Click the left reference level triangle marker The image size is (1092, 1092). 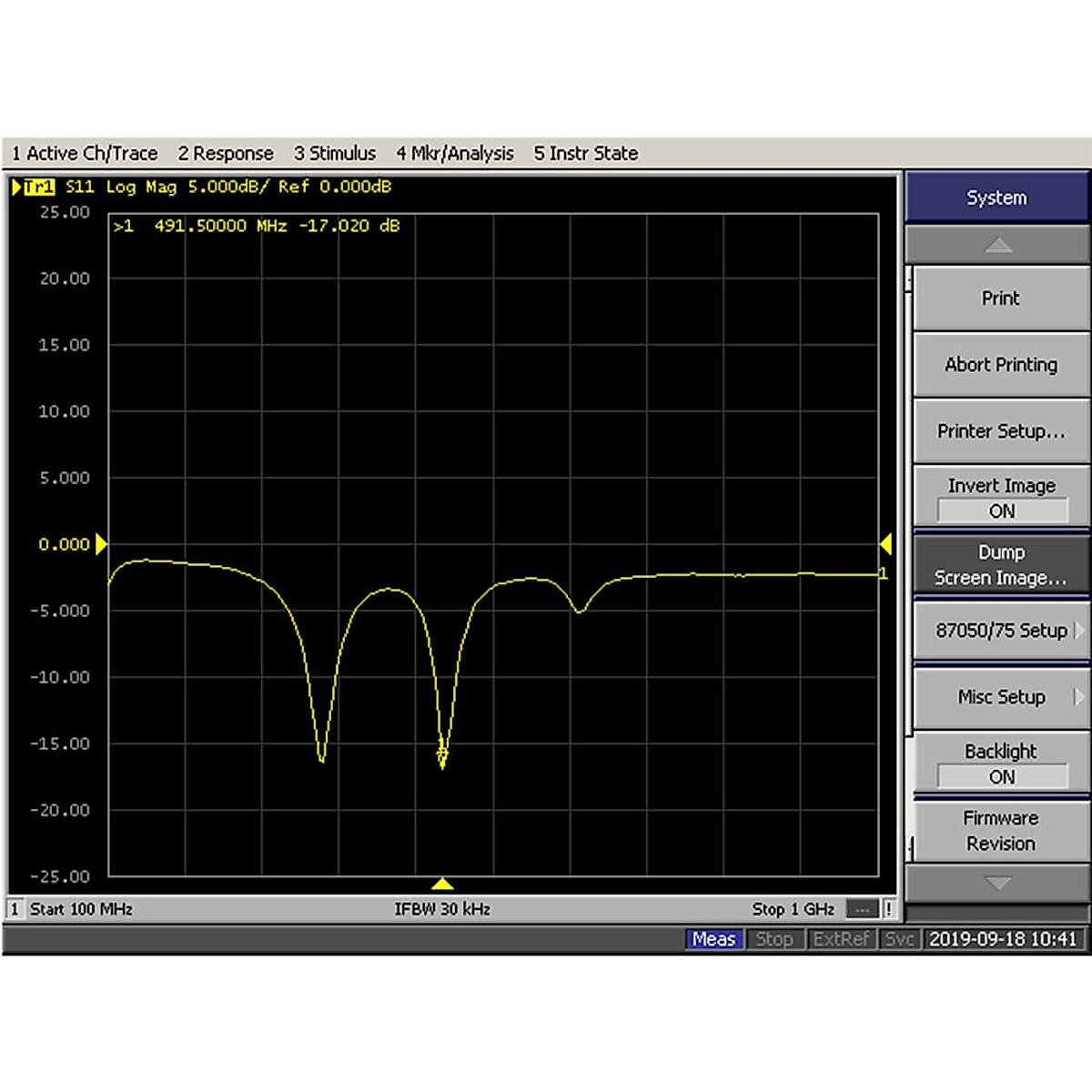click(101, 544)
